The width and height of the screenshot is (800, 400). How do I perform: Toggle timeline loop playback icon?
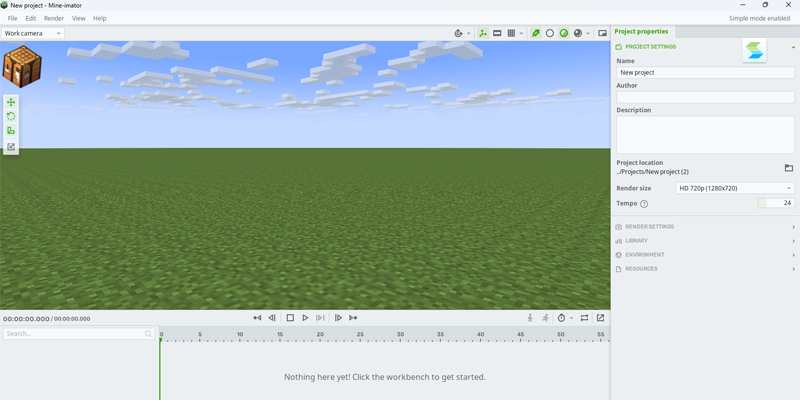(585, 318)
